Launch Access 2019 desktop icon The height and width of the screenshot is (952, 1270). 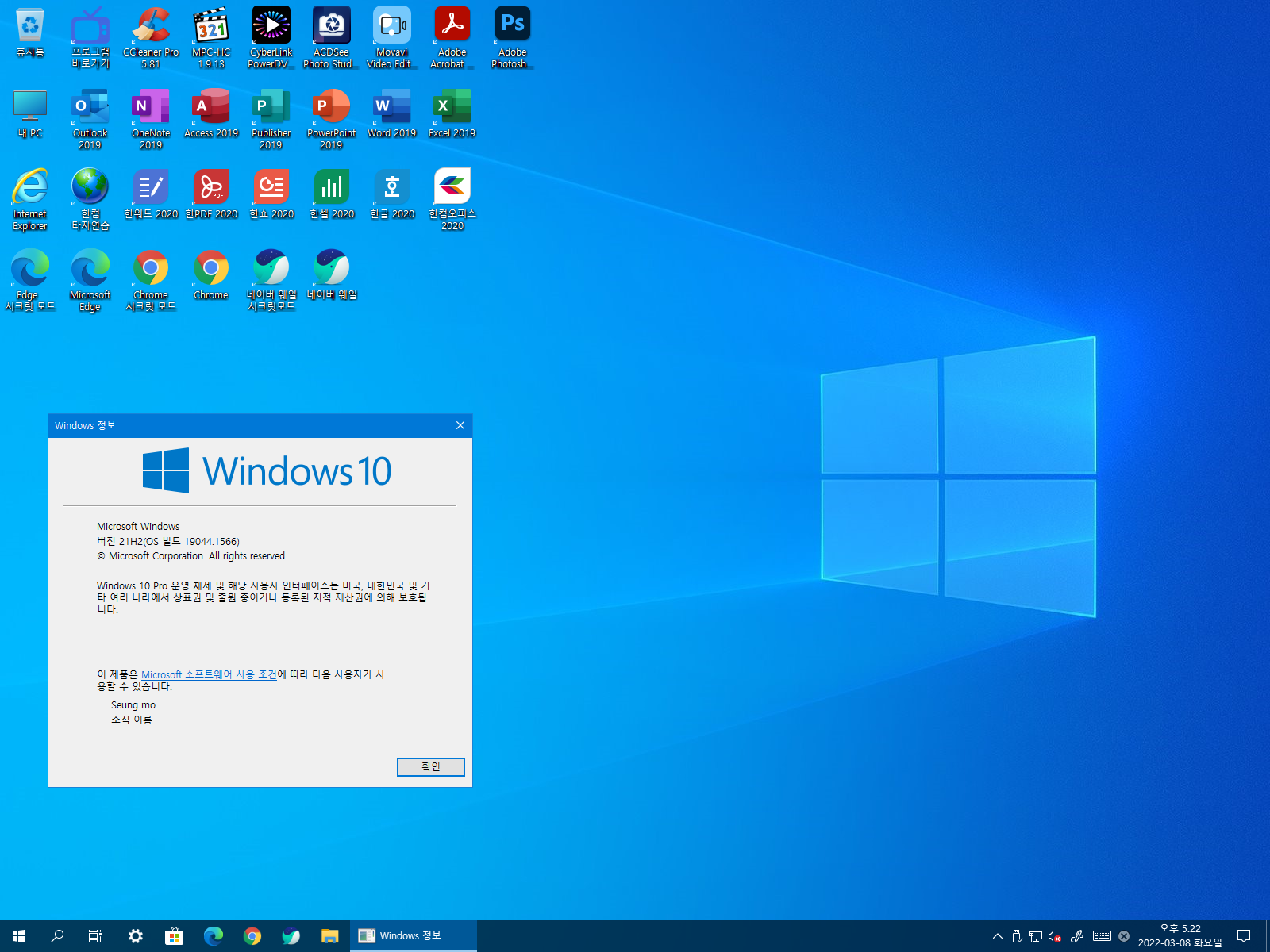coord(211,114)
